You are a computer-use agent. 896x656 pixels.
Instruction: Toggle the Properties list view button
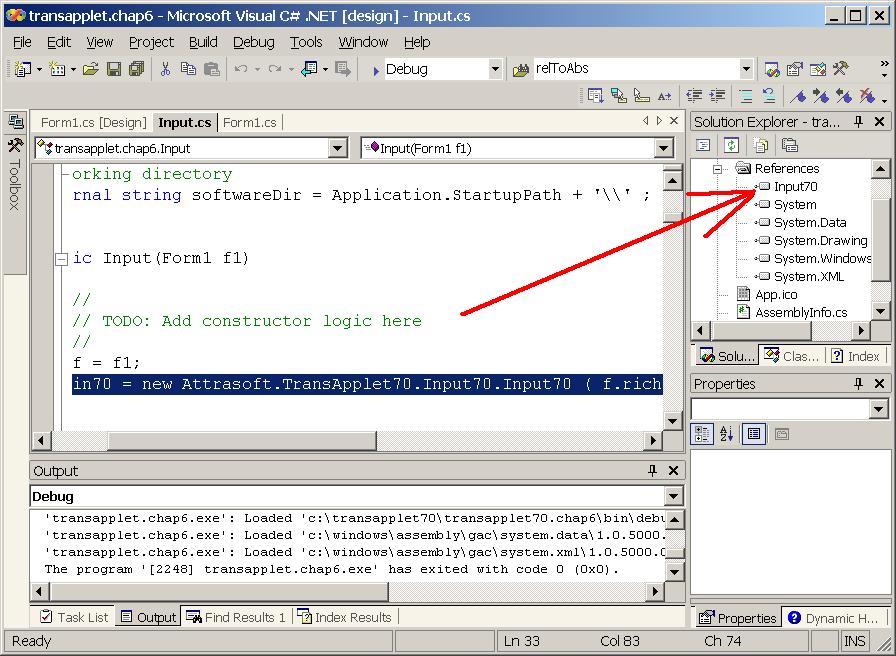(x=754, y=434)
